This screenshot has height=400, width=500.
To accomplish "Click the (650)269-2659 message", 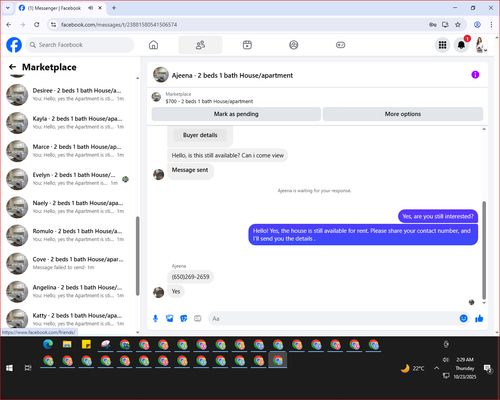I will click(x=190, y=277).
